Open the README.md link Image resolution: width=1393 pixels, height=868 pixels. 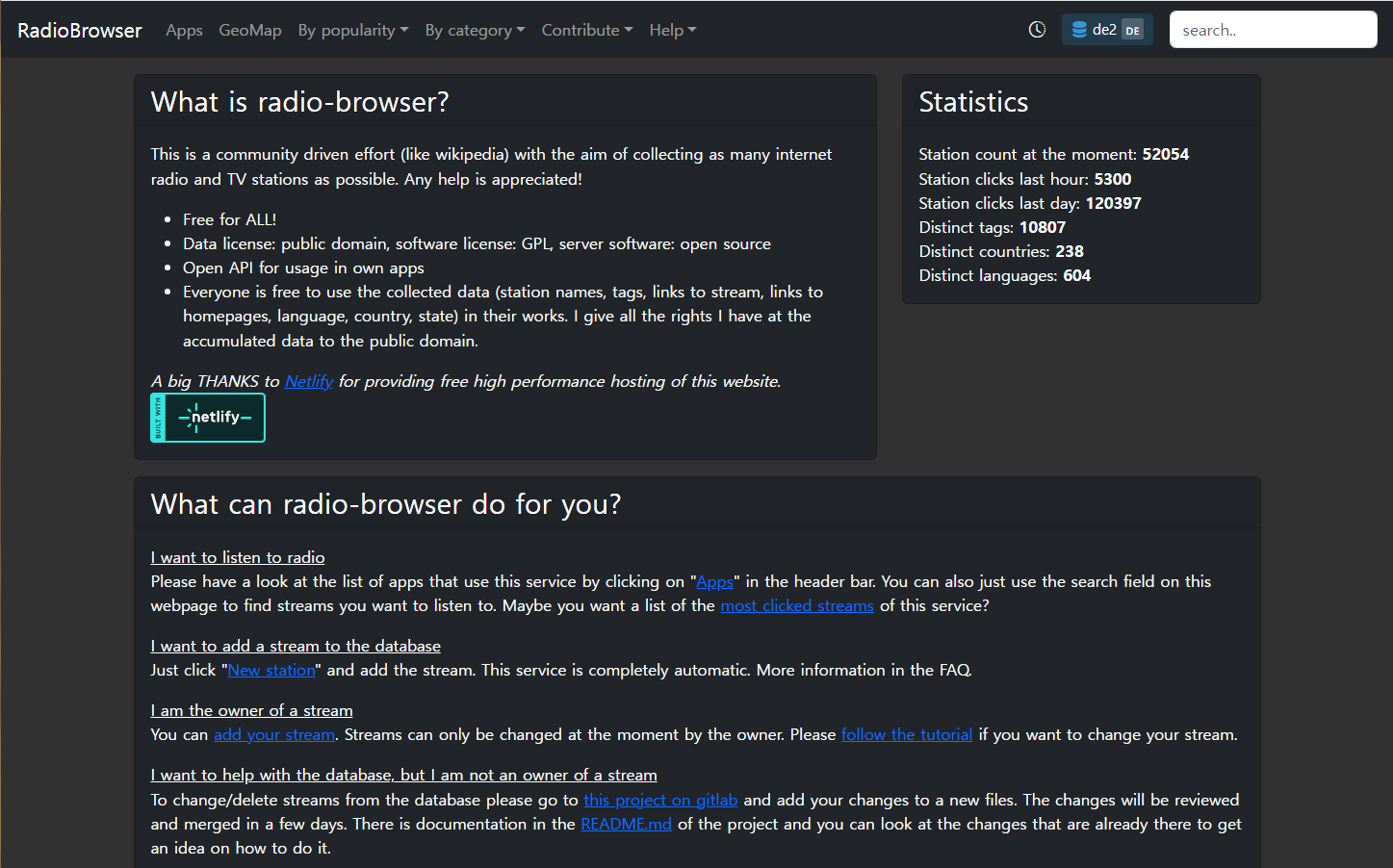626,825
